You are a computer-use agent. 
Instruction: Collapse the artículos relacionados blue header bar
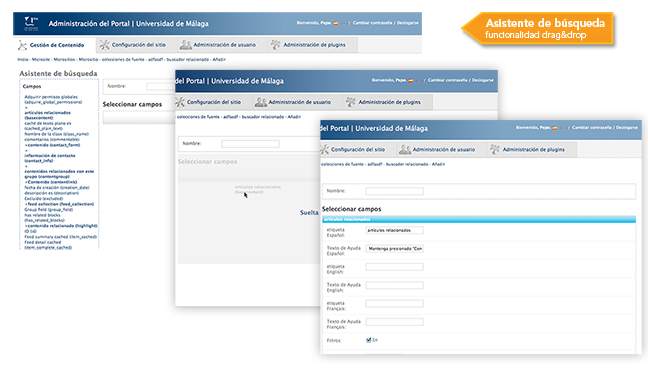[479, 219]
